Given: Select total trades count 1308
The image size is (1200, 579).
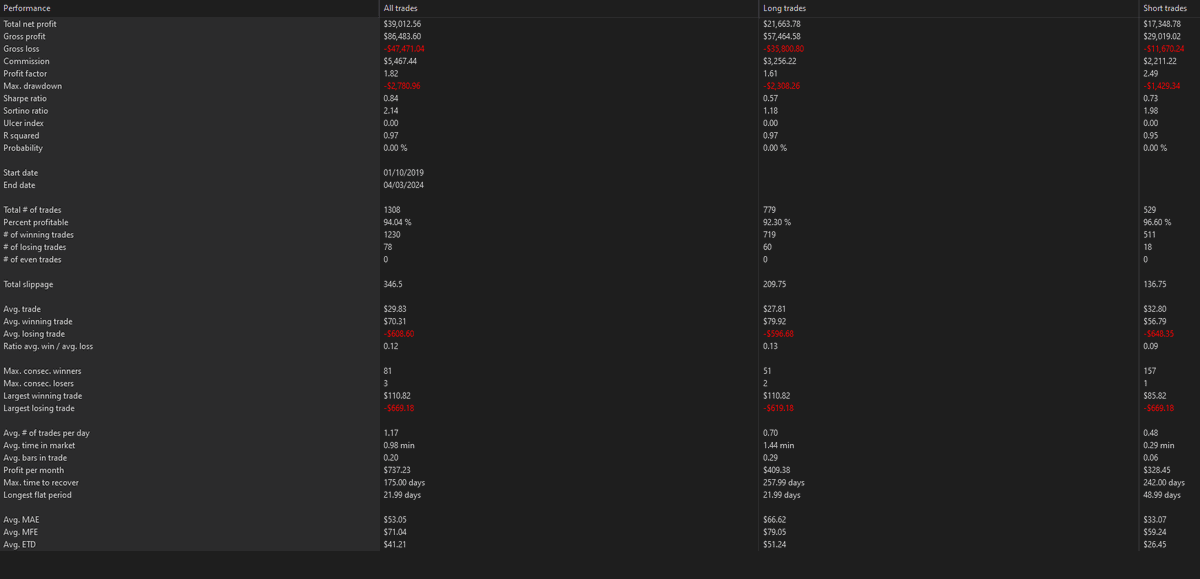Looking at the screenshot, I should (392, 210).
